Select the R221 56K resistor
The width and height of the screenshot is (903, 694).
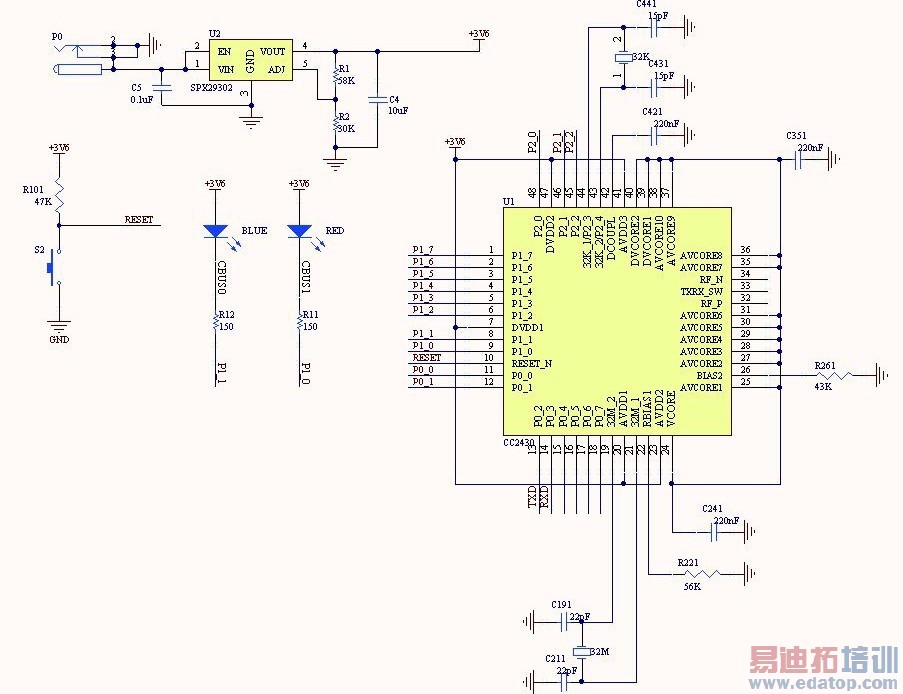[700, 574]
